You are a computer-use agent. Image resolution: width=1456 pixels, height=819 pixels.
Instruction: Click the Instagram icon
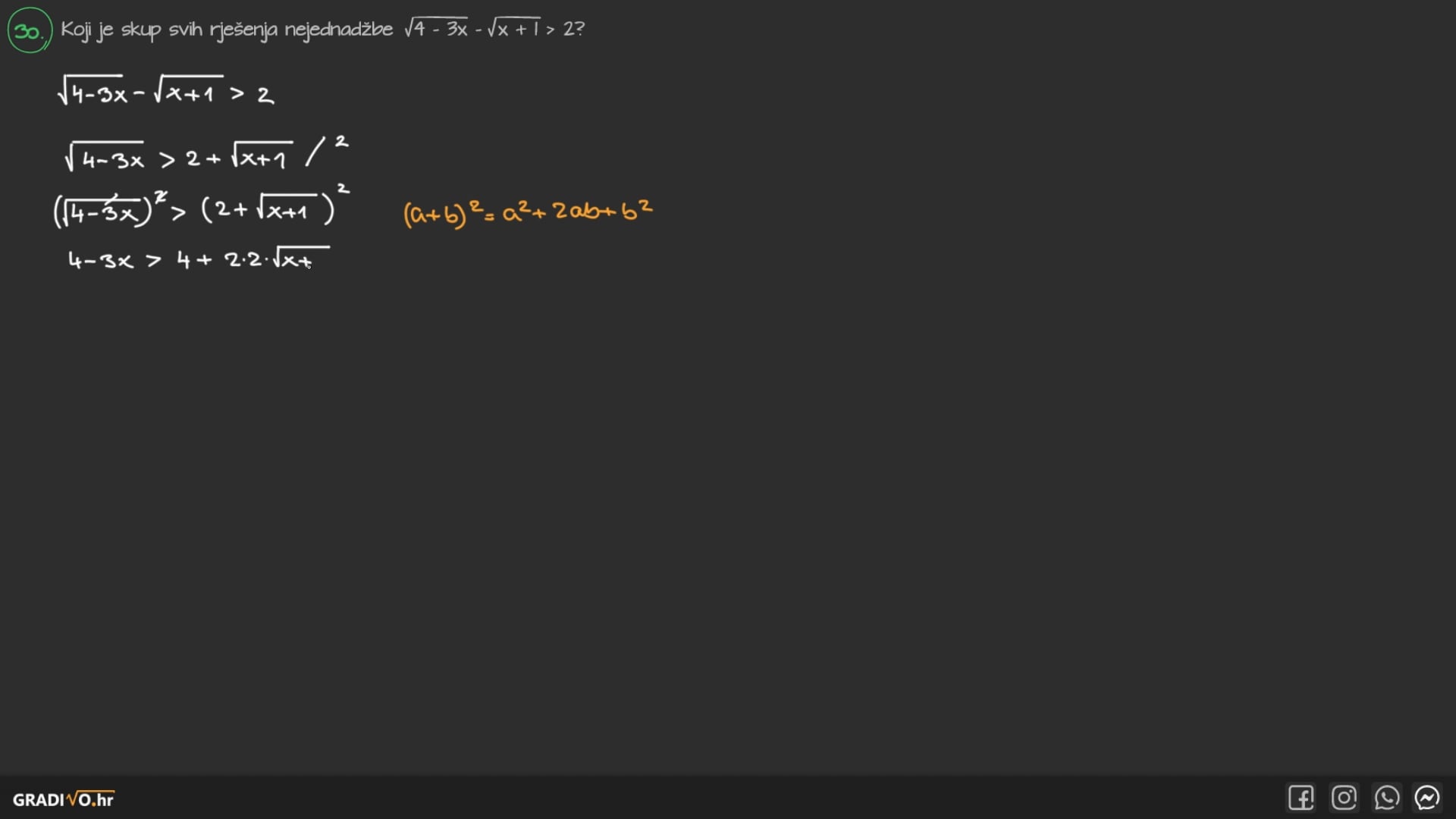coord(1344,798)
